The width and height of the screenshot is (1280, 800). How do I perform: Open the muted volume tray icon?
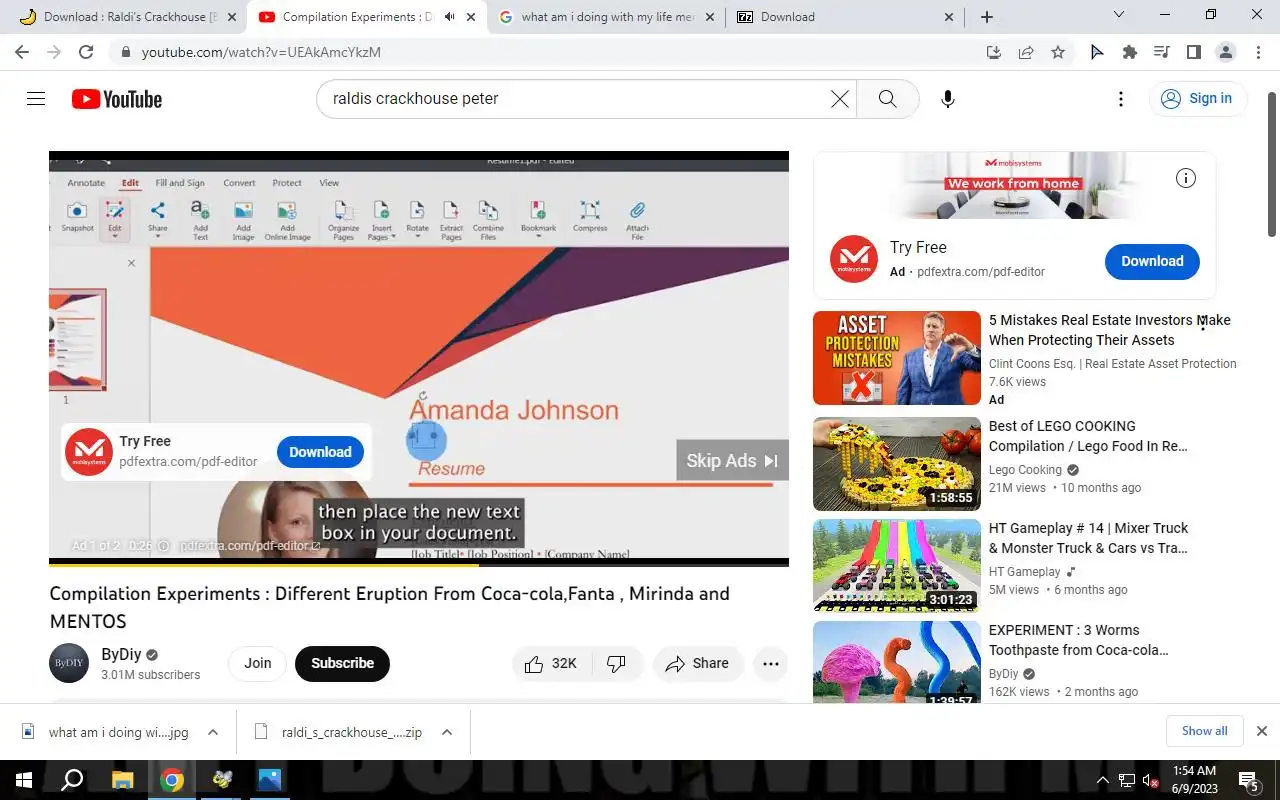tap(1150, 781)
